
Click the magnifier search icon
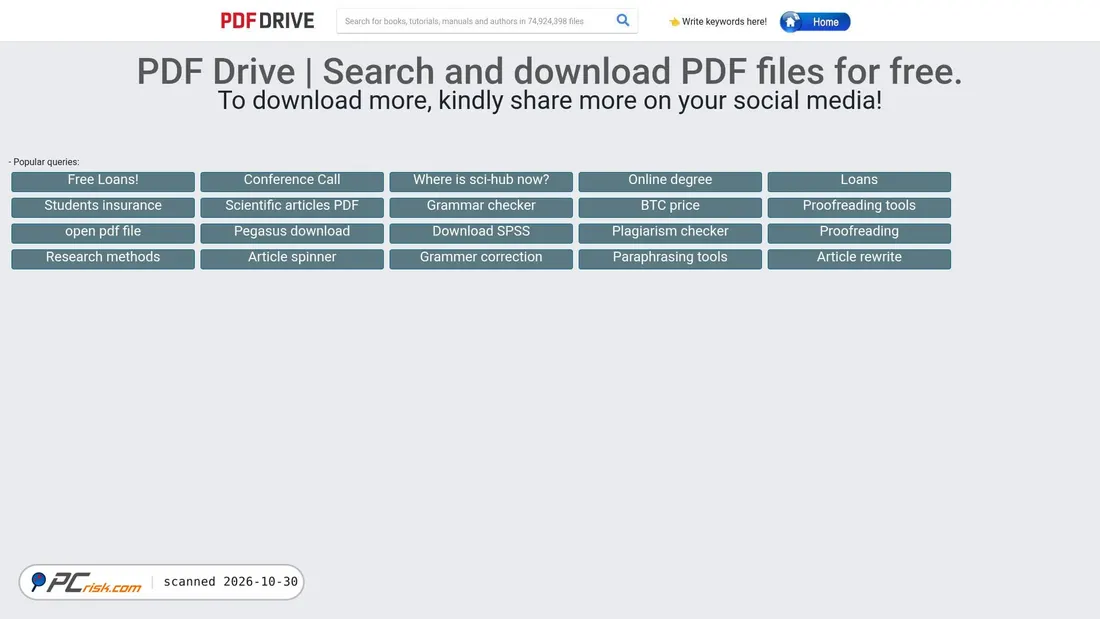coord(623,20)
